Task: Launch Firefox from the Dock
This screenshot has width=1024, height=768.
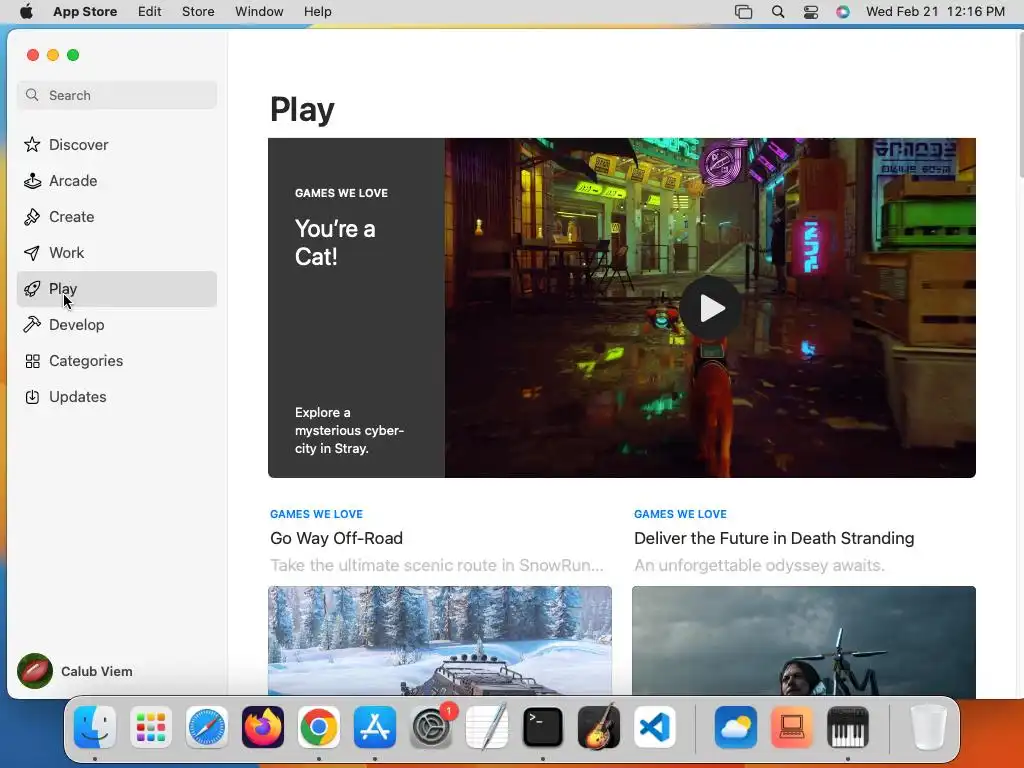Action: 263,727
